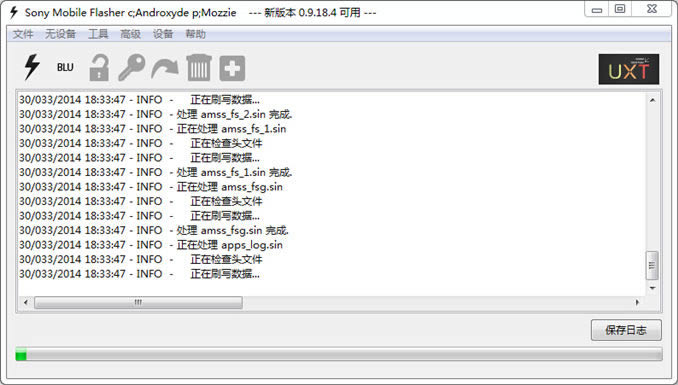This screenshot has height=385, width=678.
Task: Close the Sony Mobile Flasher window
Action: 652,9
